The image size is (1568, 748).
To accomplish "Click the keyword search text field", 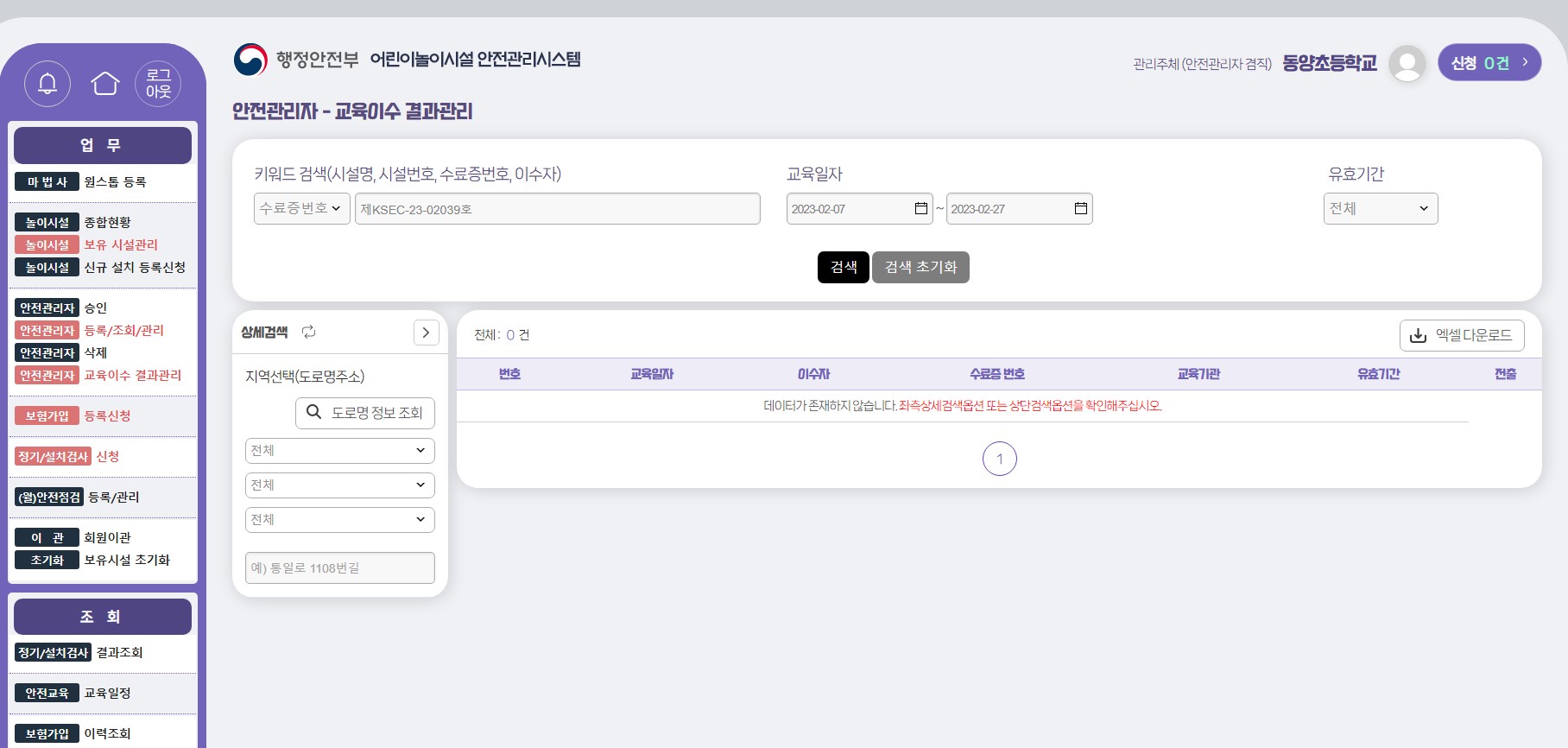I will pos(557,209).
